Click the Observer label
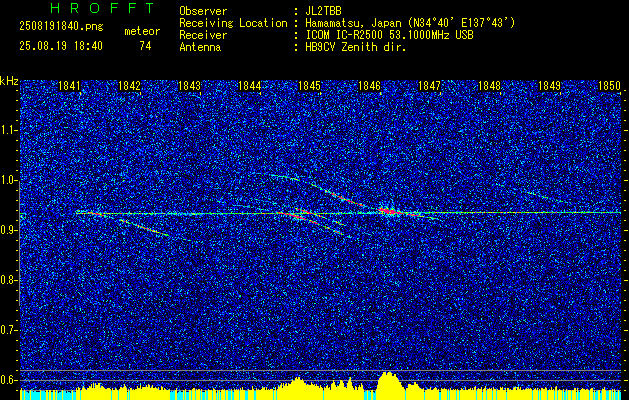Viewport: 629px width, 400px height. click(203, 11)
